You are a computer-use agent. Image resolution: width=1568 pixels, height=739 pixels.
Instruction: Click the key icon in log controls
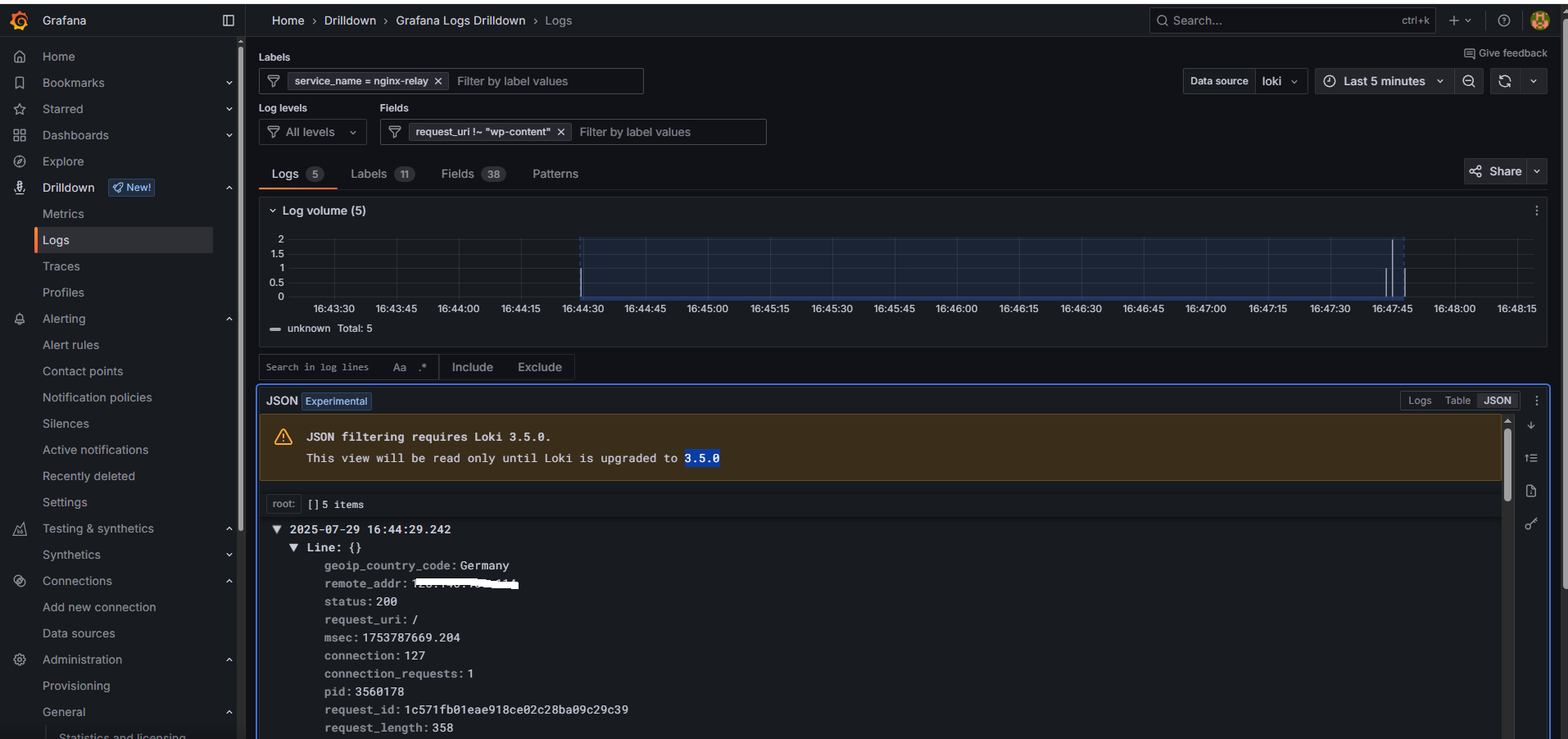click(1531, 524)
